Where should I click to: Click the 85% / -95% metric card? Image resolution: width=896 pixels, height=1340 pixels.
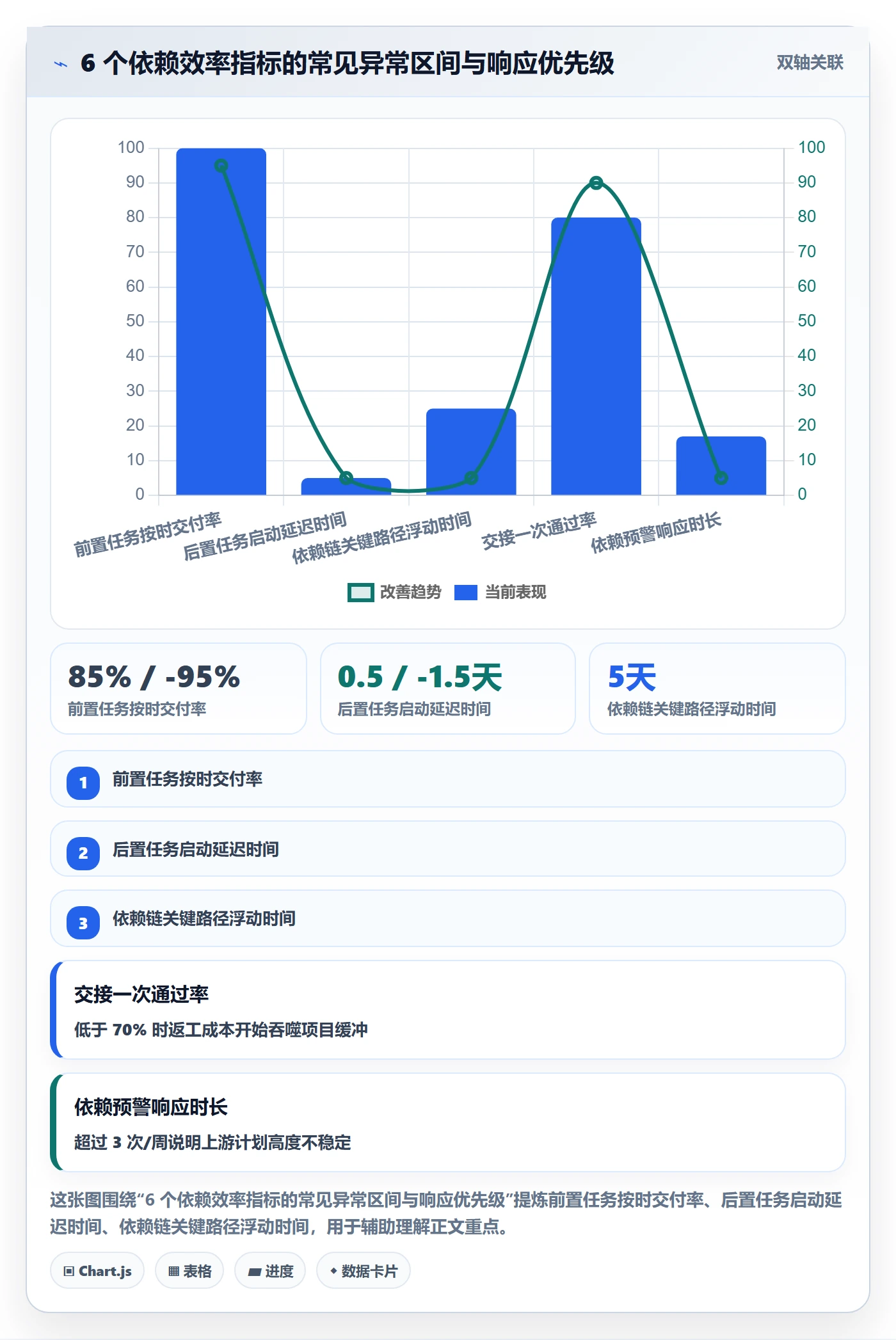[x=179, y=689]
